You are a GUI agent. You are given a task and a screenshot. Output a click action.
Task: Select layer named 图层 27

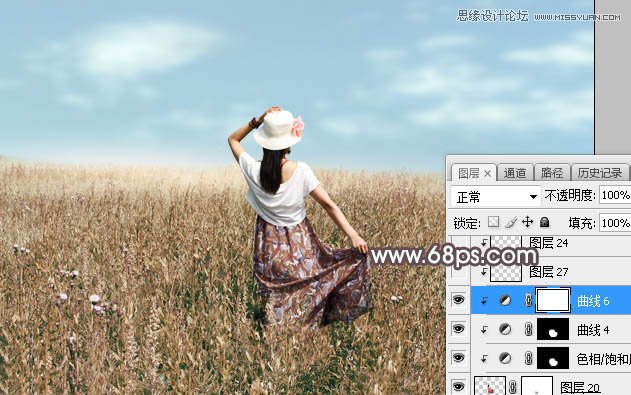548,272
